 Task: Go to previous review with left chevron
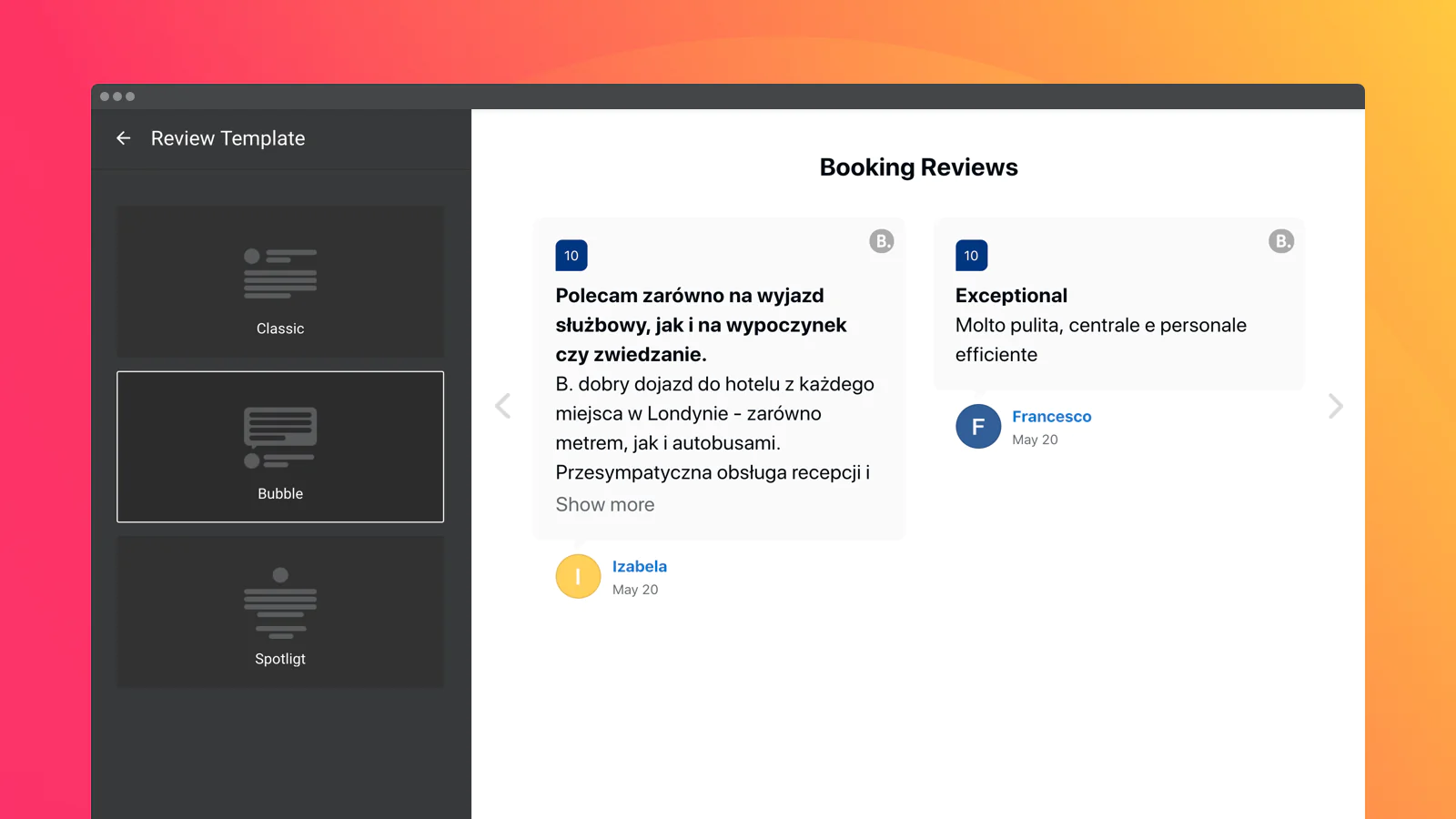[503, 406]
